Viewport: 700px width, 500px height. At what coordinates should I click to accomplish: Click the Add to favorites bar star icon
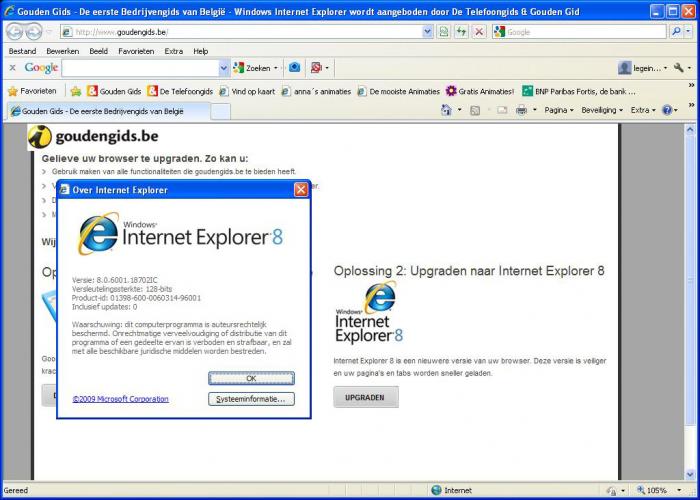[x=76, y=91]
